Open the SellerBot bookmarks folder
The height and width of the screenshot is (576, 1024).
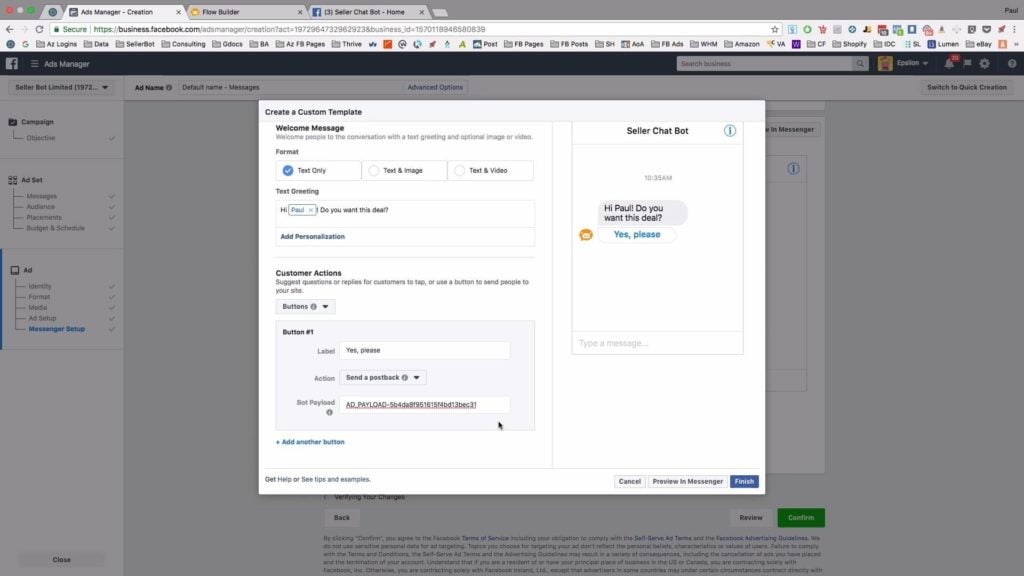click(135, 44)
